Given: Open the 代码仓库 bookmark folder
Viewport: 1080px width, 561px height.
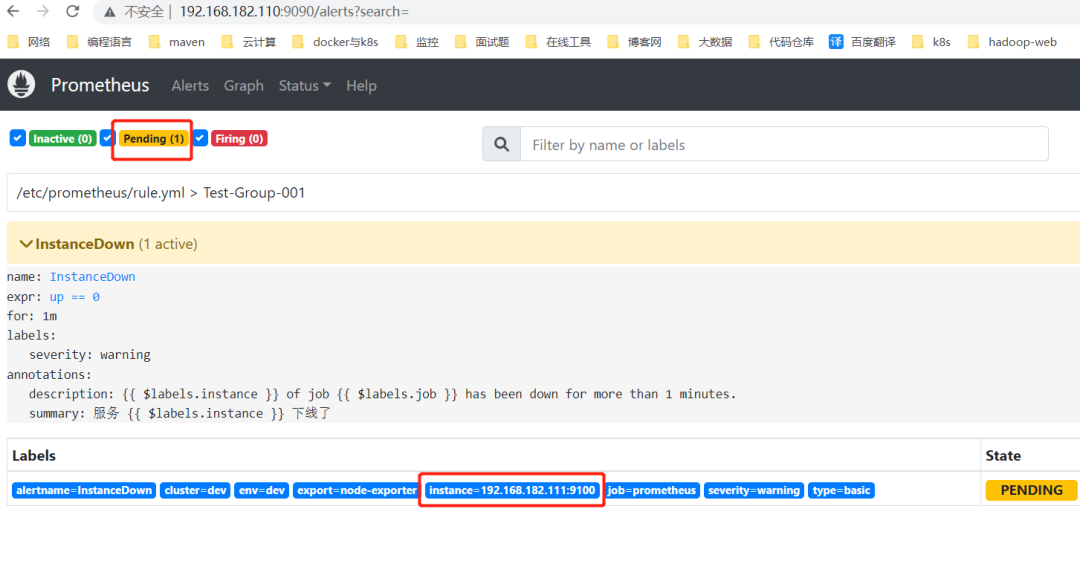Looking at the screenshot, I should pos(782,42).
